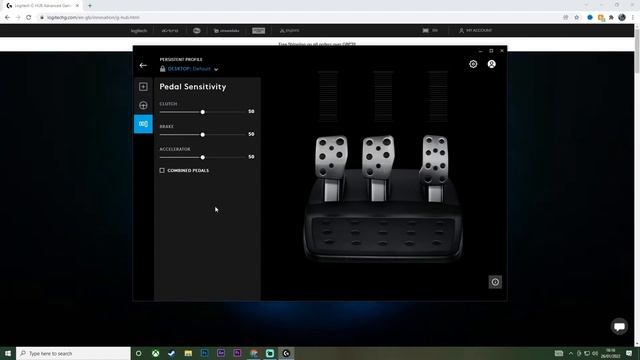
Task: Click the right accelerator pedal image
Action: click(434, 167)
